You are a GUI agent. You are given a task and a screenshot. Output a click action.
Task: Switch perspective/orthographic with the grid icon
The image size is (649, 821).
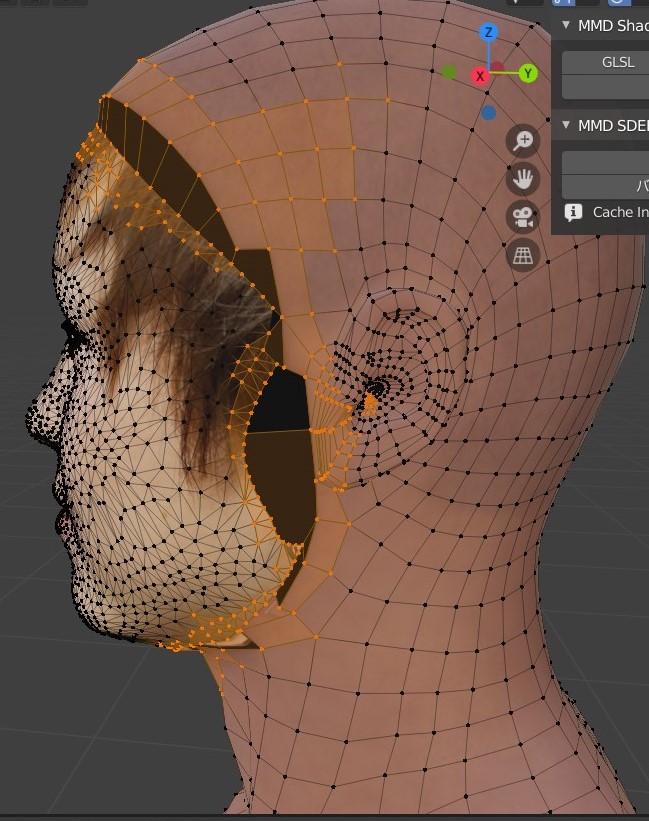(523, 255)
